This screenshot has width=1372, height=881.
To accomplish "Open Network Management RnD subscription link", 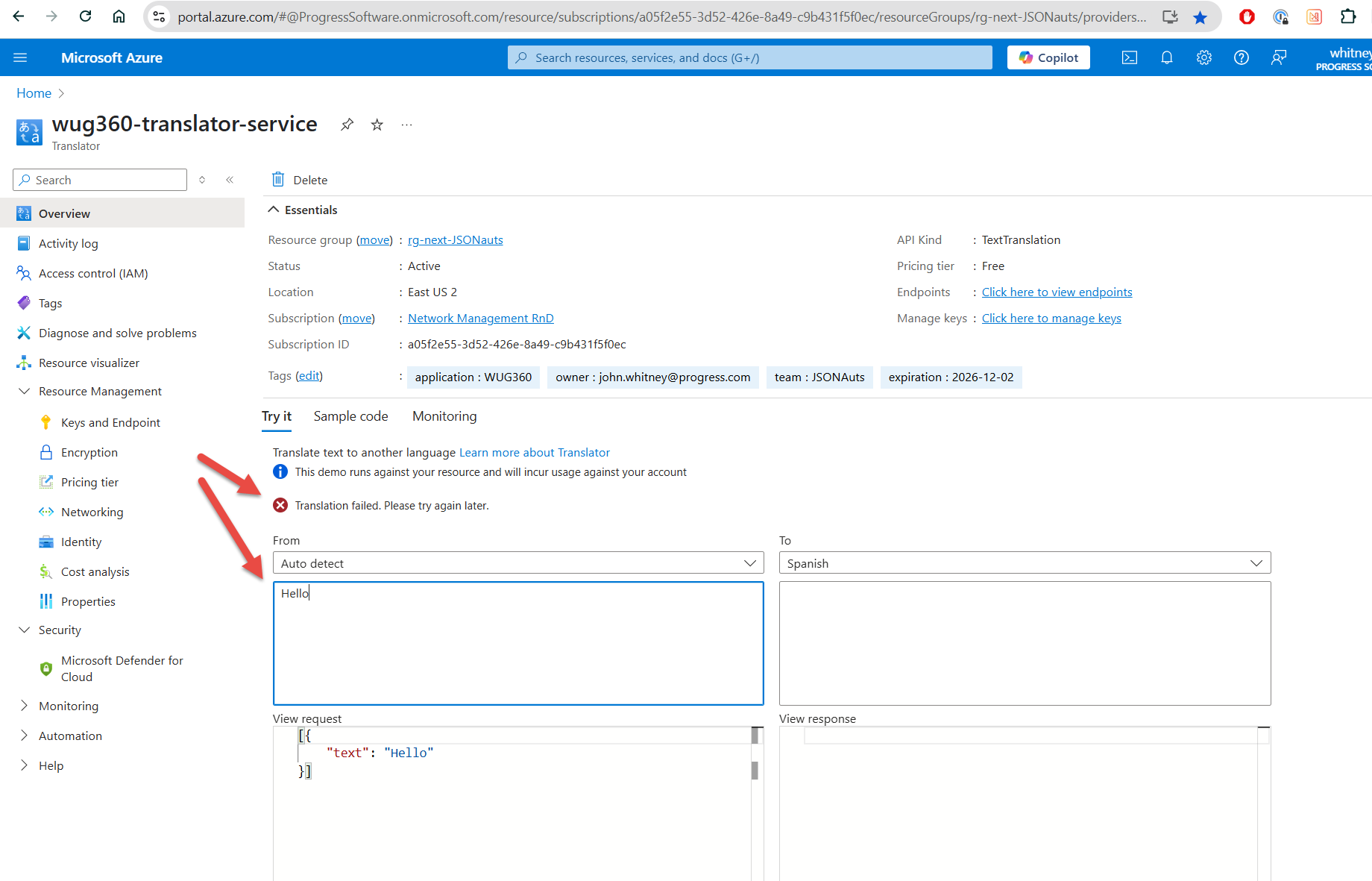I will click(x=481, y=318).
